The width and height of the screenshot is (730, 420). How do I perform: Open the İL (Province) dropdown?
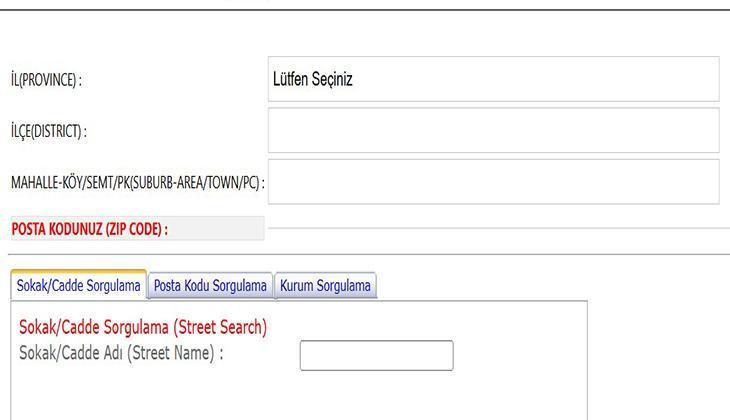point(493,79)
